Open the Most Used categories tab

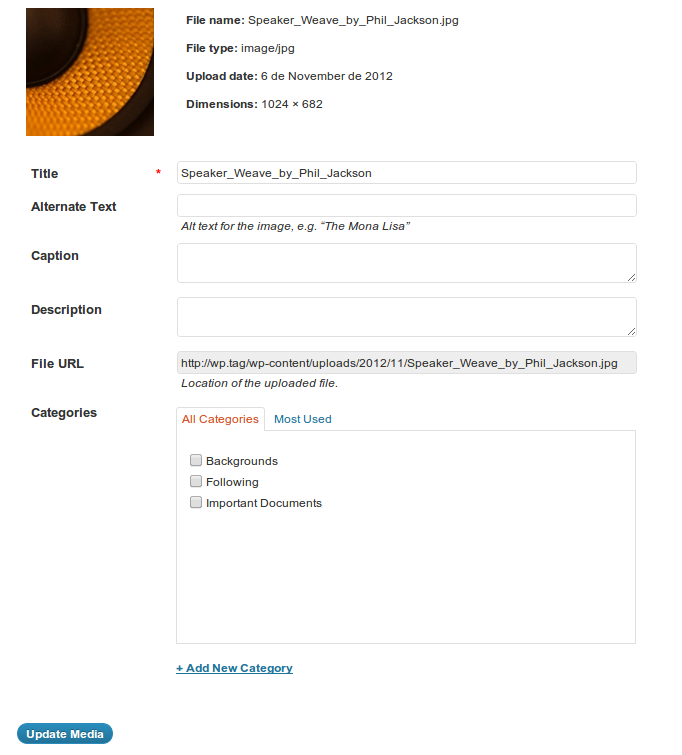[x=303, y=419]
